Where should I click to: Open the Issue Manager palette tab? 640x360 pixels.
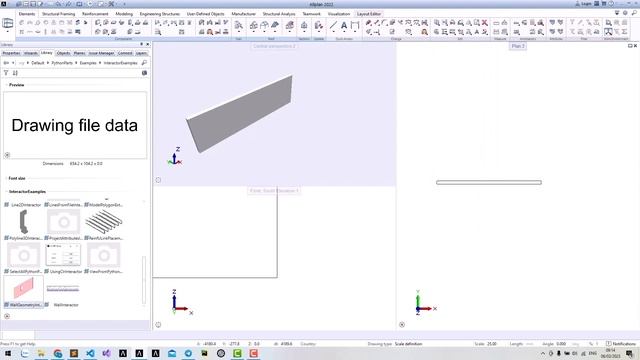click(101, 53)
